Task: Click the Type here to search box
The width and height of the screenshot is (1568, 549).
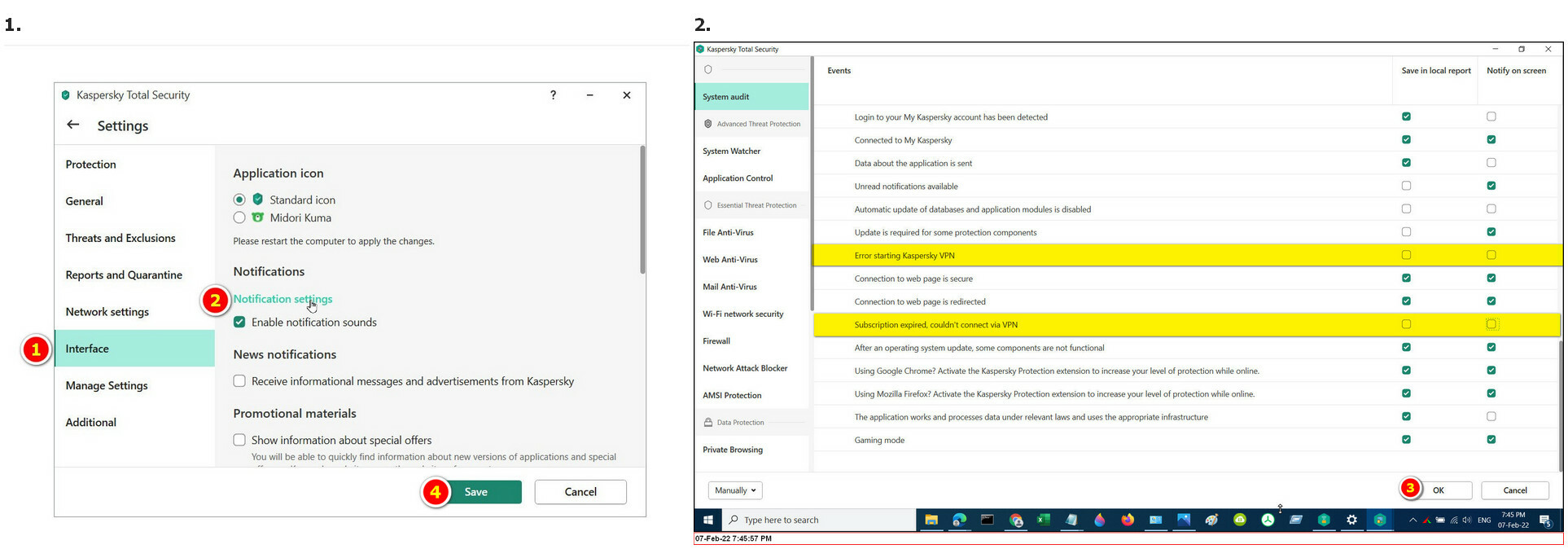Action: tap(818, 520)
